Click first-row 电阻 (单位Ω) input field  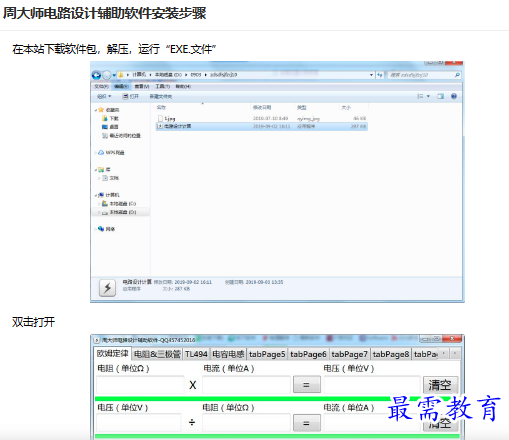[x=140, y=385]
